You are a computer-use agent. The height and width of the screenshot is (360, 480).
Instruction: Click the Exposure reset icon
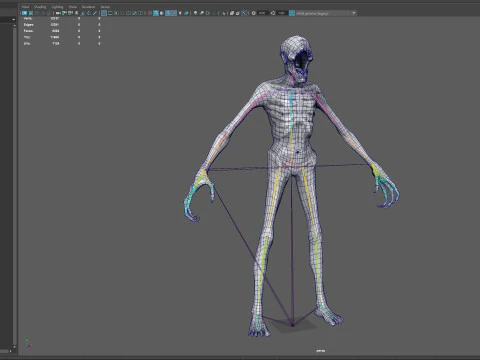(x=253, y=13)
